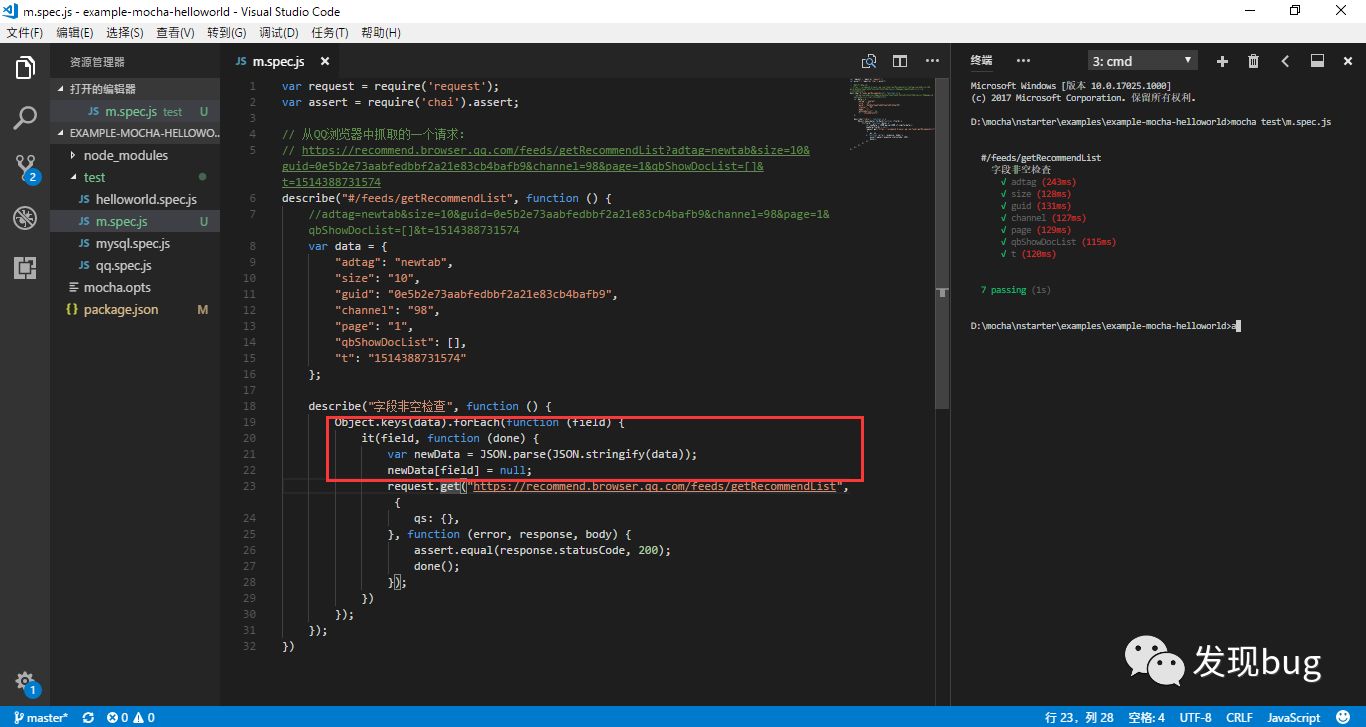
Task: Select m.spec.js under Open Editors
Action: 135,111
